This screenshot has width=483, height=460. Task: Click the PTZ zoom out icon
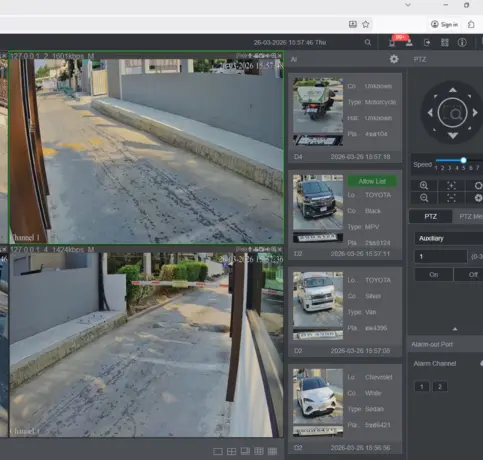tap(424, 198)
